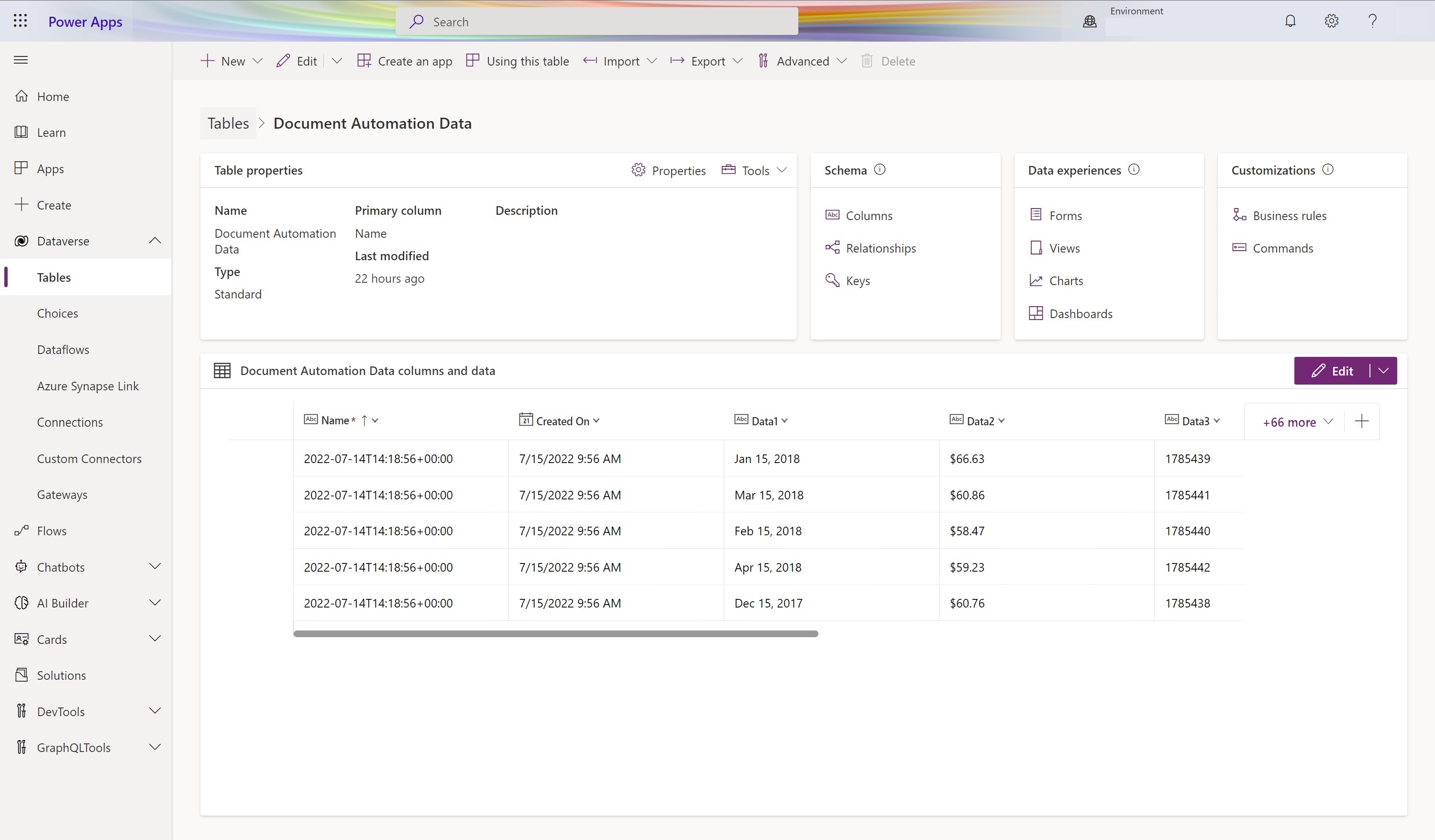Expand the AI Builder section
The image size is (1435, 840).
[155, 603]
